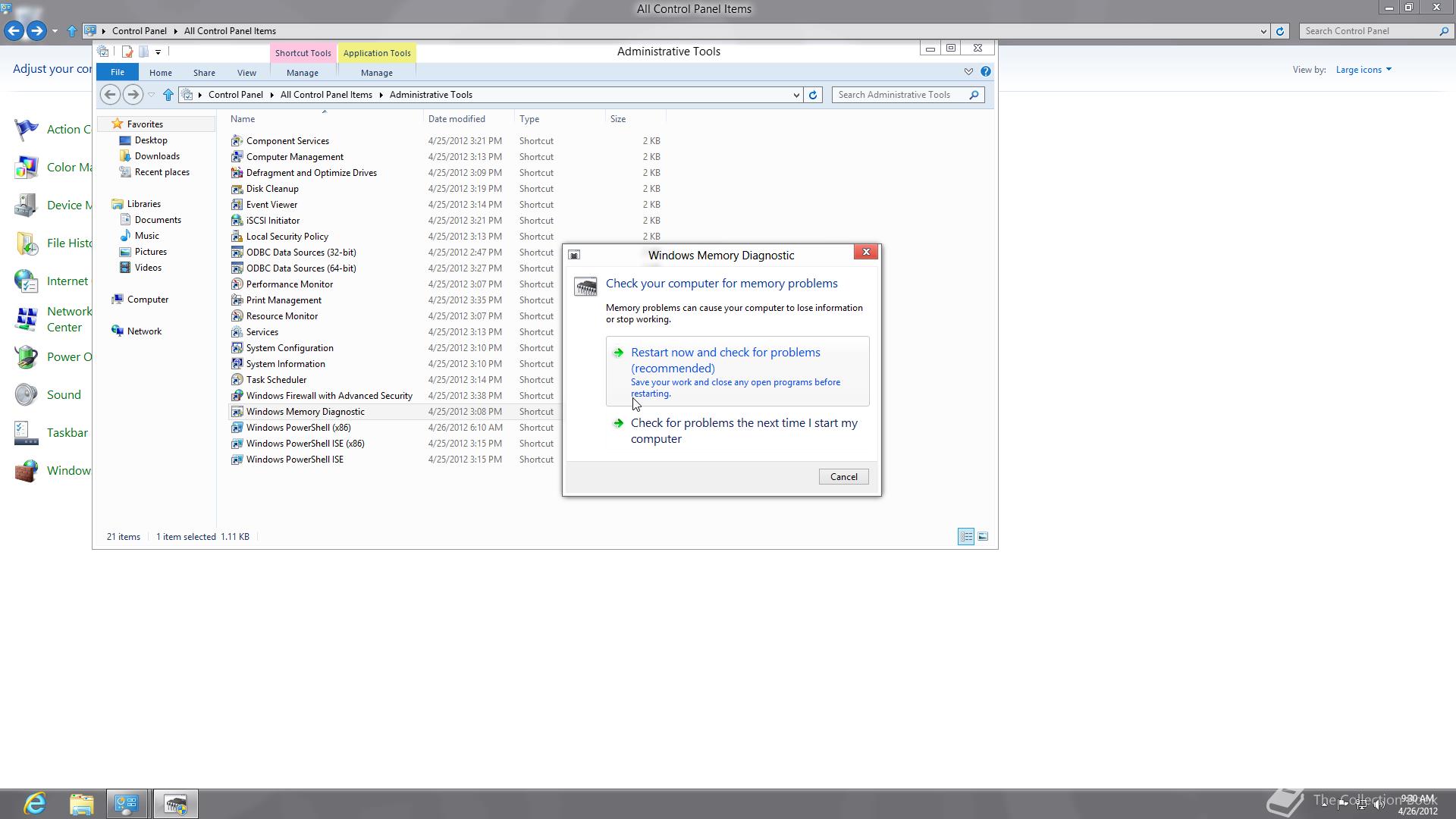Open the Home ribbon tab
Viewport: 1456px width, 819px height.
click(161, 73)
